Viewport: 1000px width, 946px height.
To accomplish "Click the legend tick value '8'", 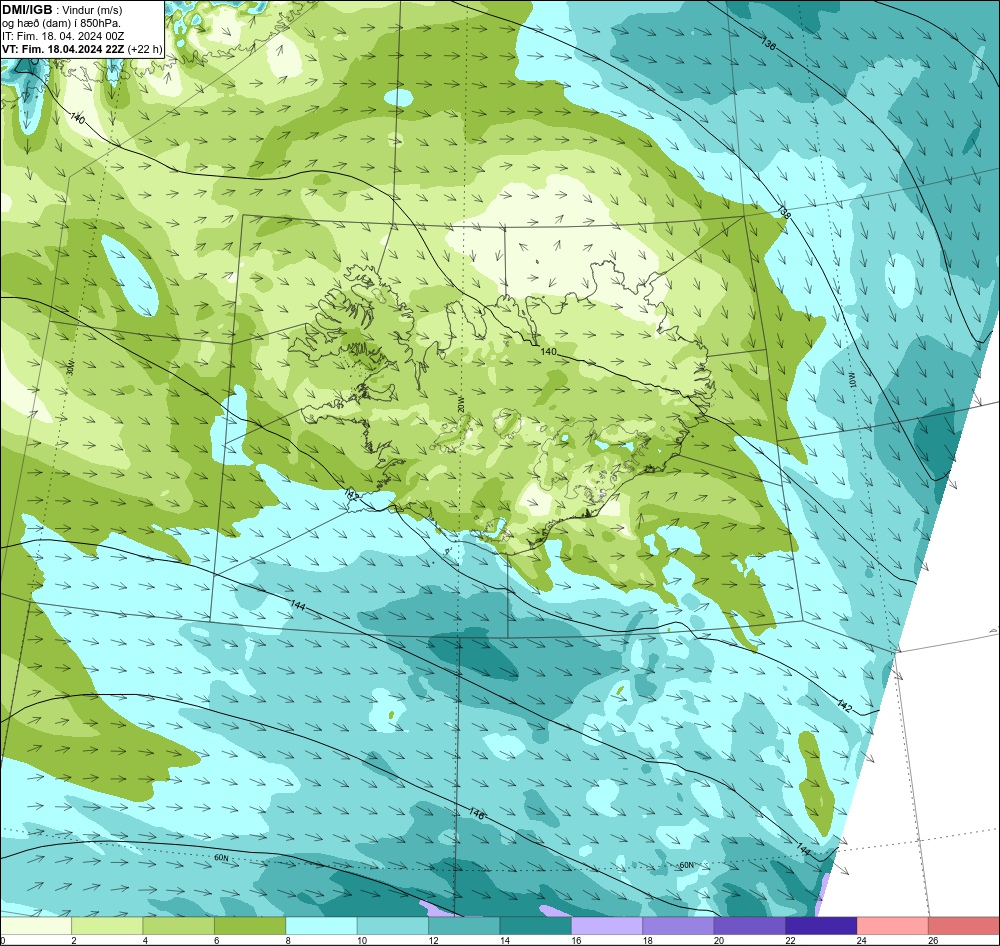I will [288, 940].
